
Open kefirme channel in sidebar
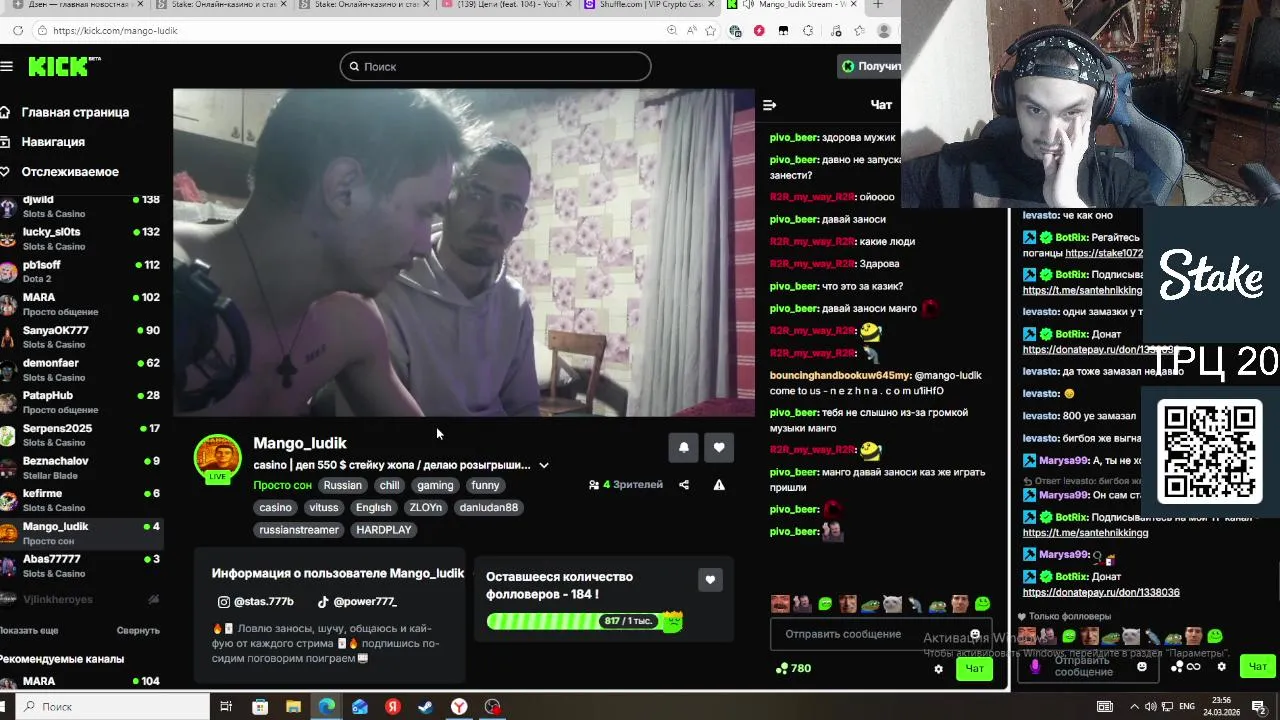80,500
